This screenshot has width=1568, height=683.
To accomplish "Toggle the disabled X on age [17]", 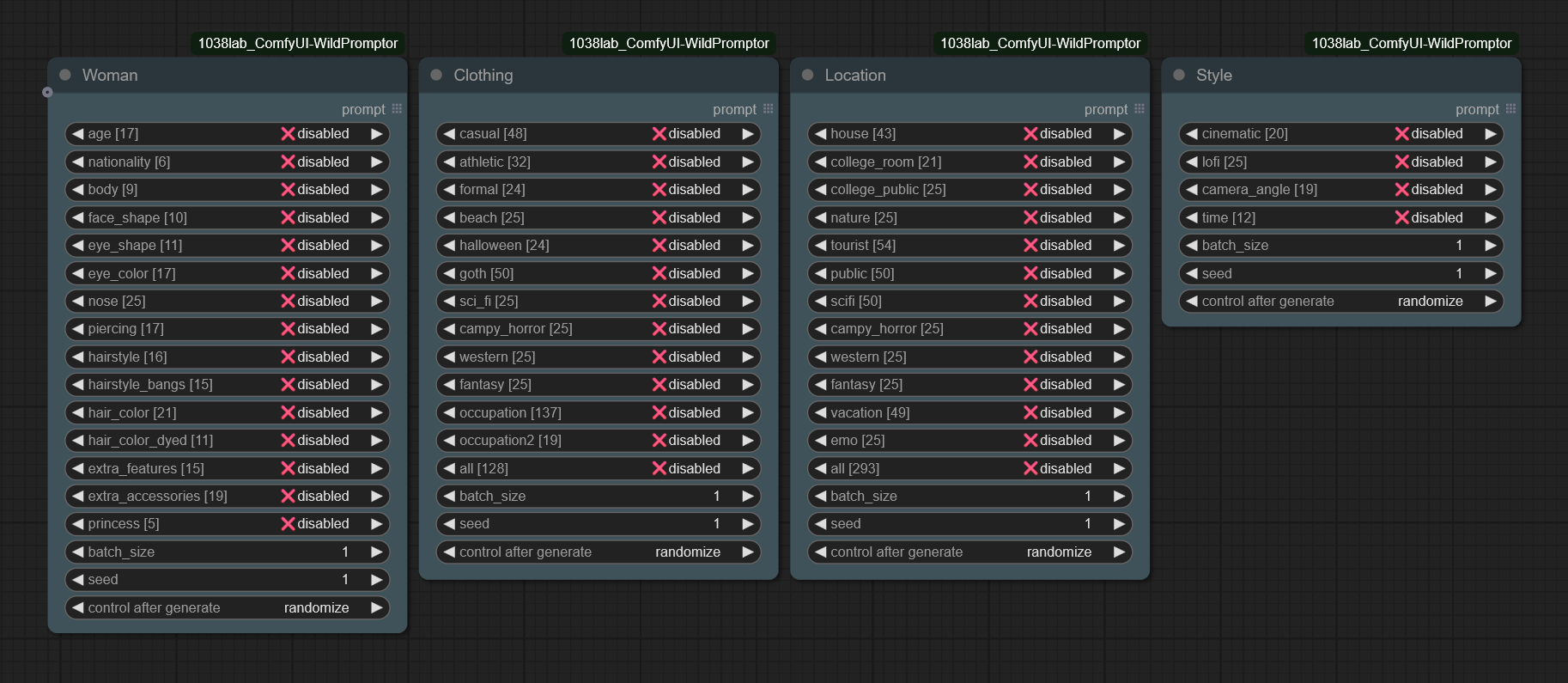I will pyautogui.click(x=288, y=134).
